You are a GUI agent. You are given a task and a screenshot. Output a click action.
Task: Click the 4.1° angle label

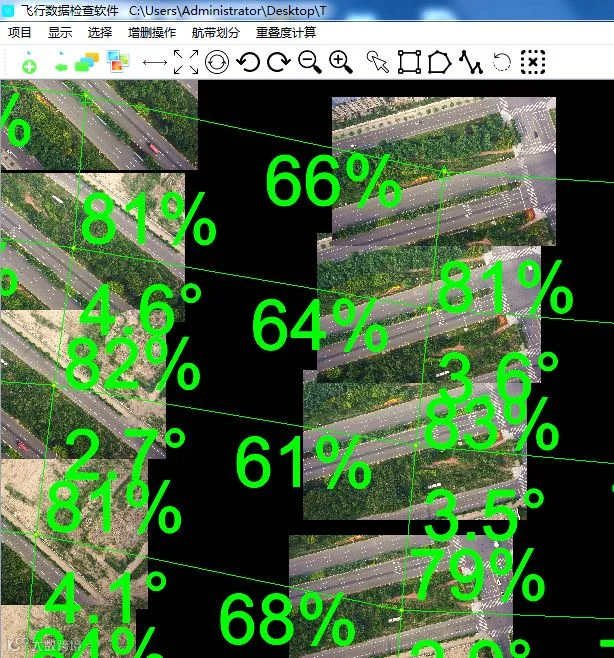106,598
